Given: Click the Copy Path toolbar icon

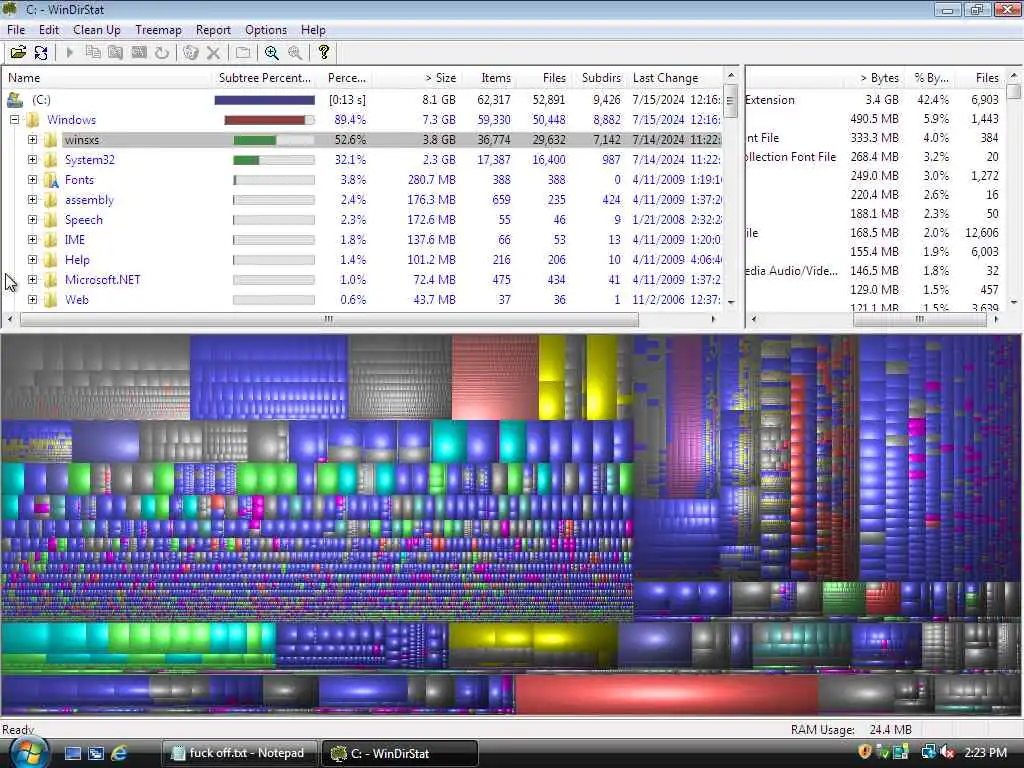Looking at the screenshot, I should (93, 52).
